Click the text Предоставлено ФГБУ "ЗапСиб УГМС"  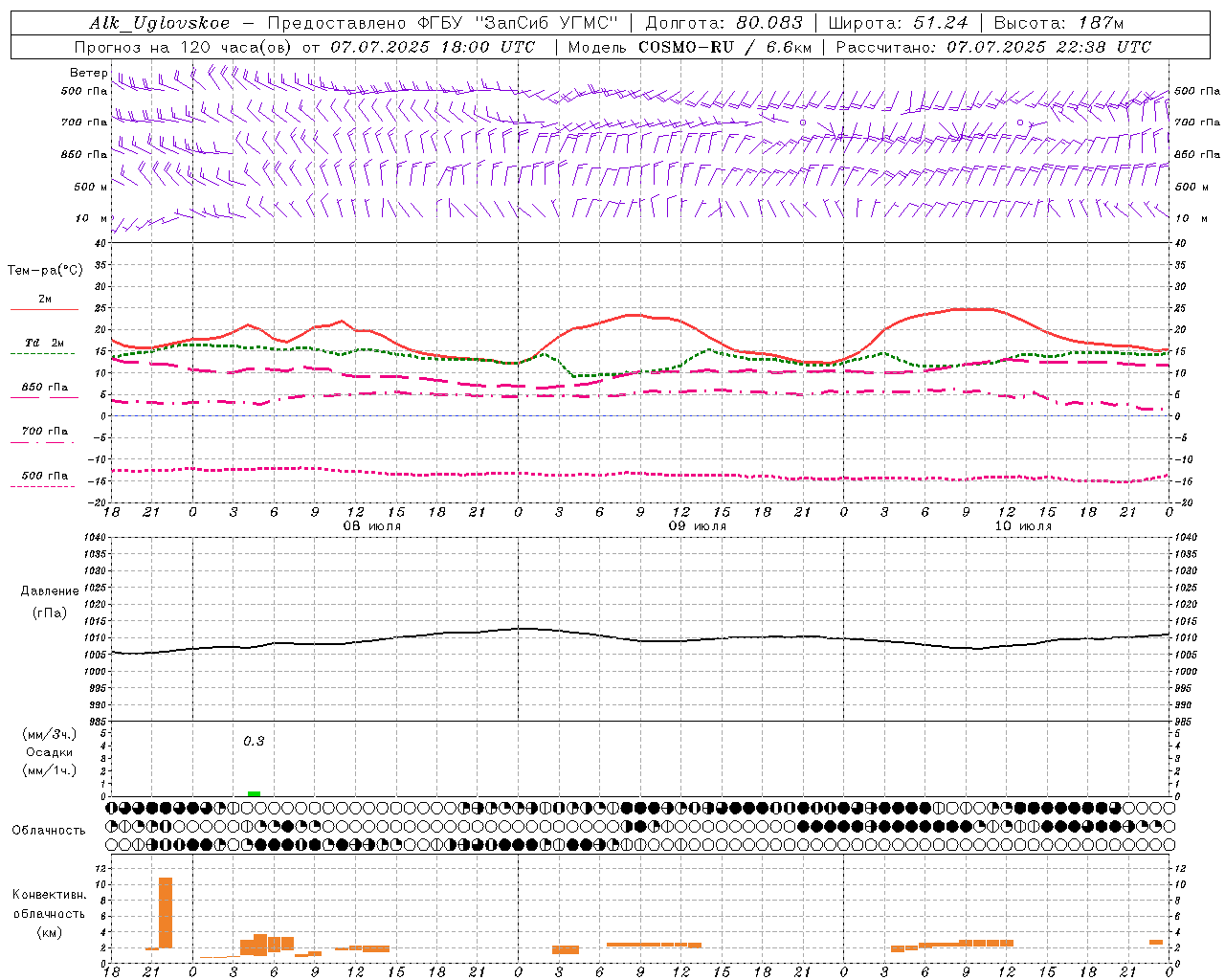[x=443, y=23]
